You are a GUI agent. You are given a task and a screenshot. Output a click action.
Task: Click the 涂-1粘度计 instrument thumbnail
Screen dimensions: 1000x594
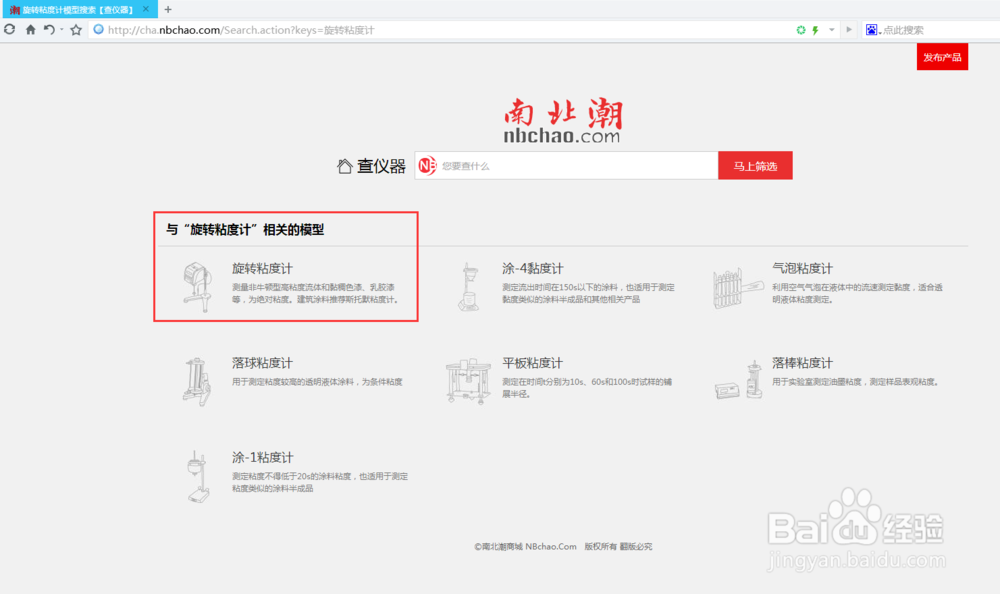tap(198, 477)
